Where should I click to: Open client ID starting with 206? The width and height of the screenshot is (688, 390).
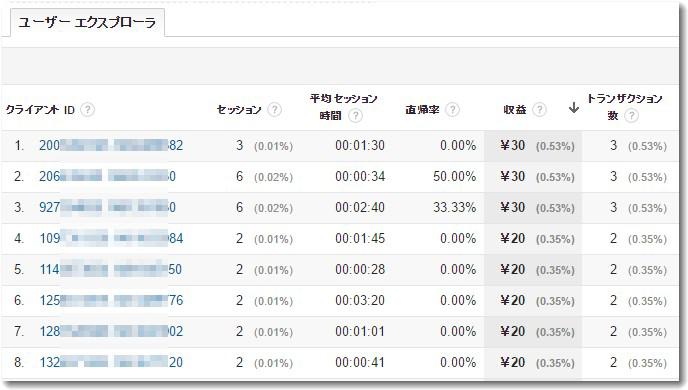coord(108,176)
